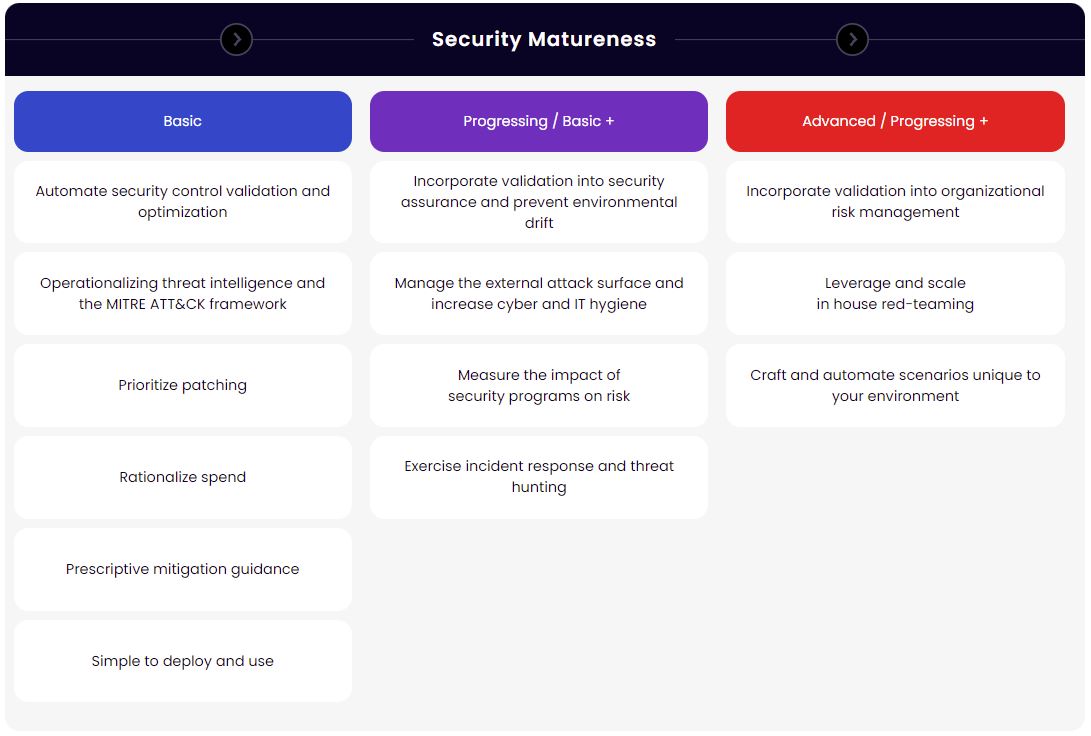
Task: Select the organizational risk management card
Action: tap(895, 202)
